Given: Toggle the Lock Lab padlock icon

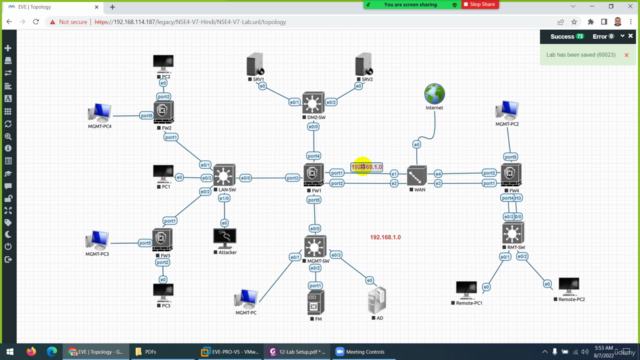Looking at the screenshot, I should coord(8,199).
